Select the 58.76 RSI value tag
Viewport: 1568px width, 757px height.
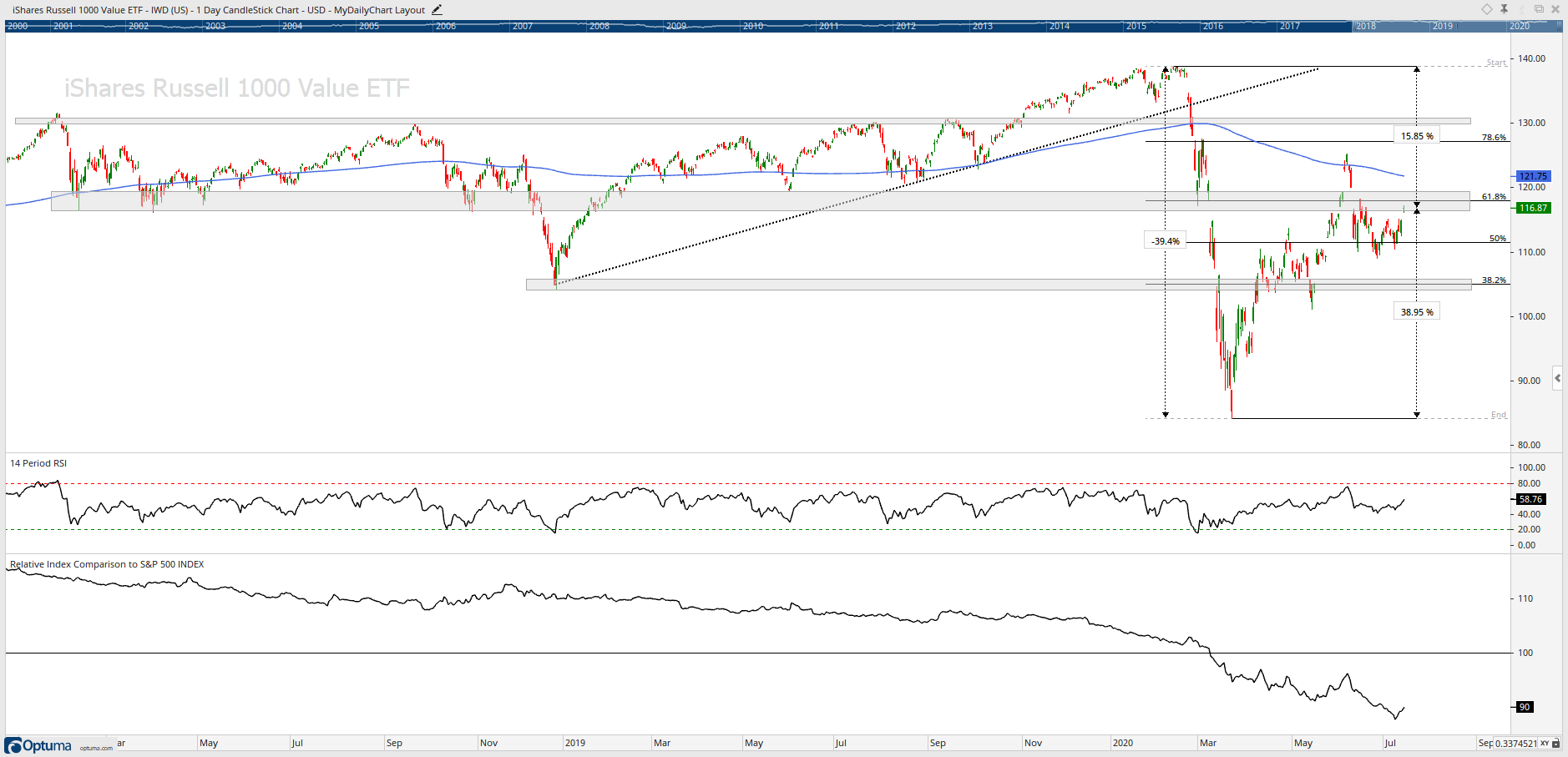point(1530,499)
